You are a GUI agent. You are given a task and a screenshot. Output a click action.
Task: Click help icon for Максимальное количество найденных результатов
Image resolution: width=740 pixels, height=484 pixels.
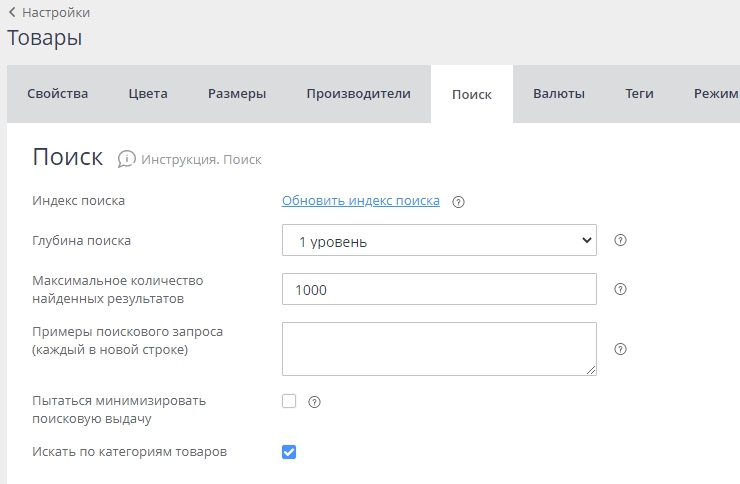tap(620, 289)
